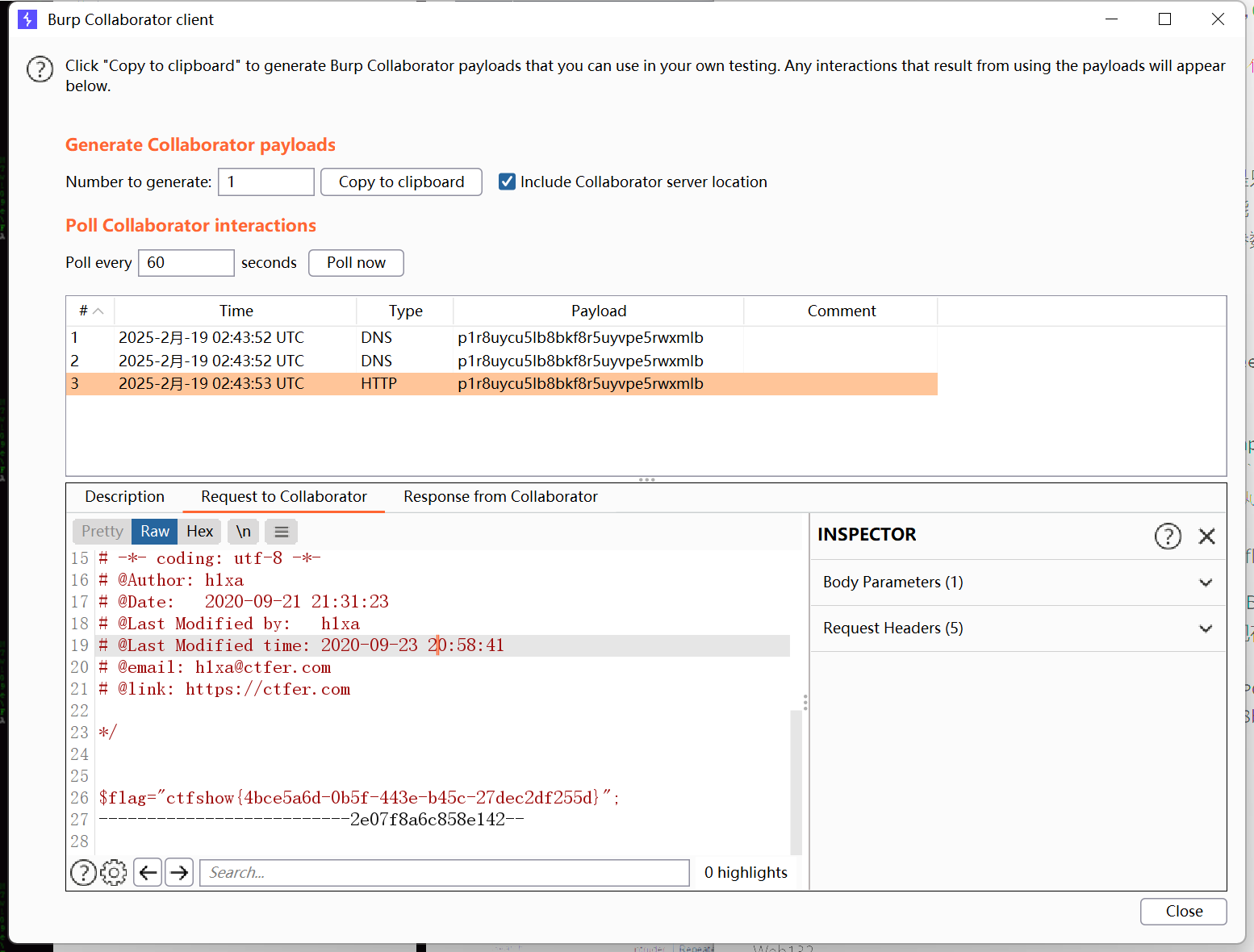The image size is (1254, 952).
Task: Sort interactions by the # column
Action: (x=90, y=311)
